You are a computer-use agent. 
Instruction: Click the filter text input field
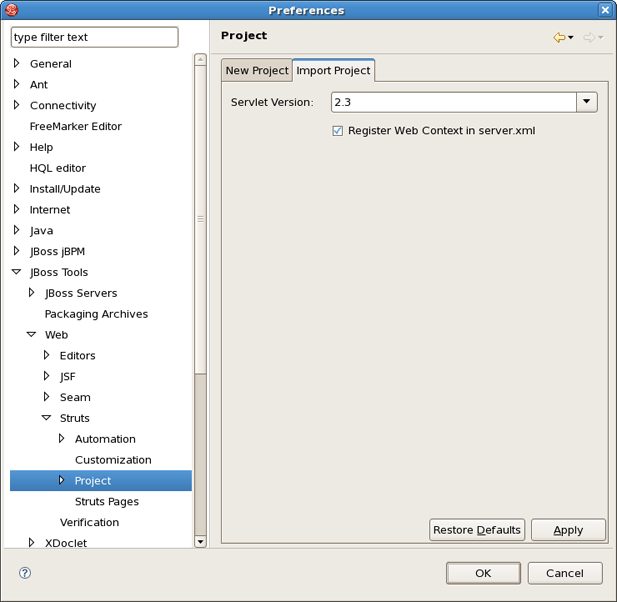[x=94, y=37]
